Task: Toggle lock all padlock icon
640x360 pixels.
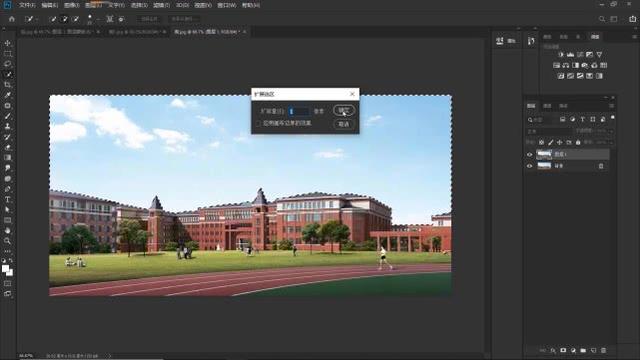Action: click(578, 142)
